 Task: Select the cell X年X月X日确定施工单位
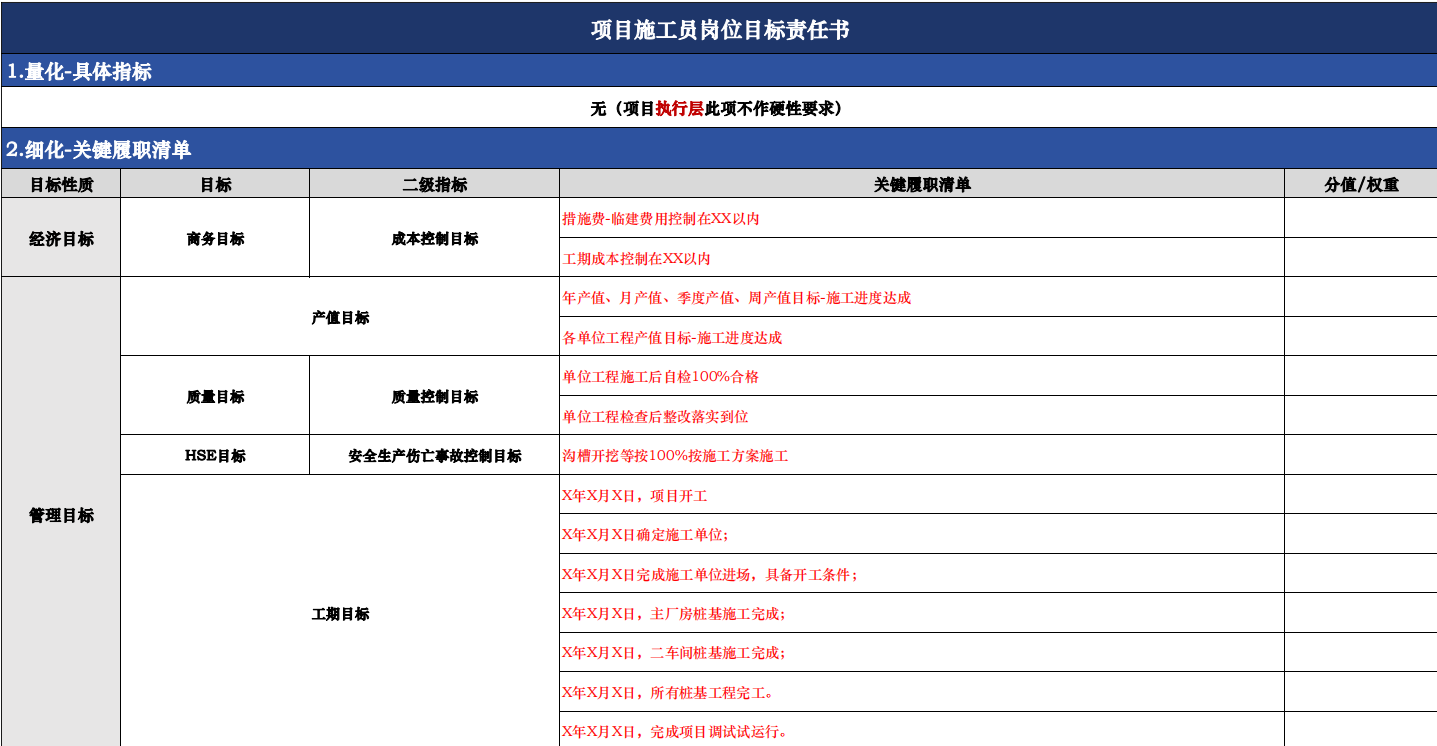point(922,534)
